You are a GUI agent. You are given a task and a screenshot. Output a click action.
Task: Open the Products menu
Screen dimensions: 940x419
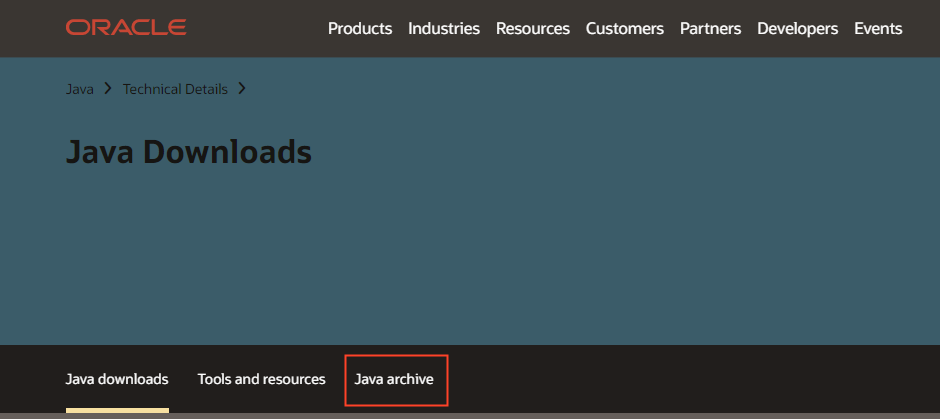click(360, 29)
